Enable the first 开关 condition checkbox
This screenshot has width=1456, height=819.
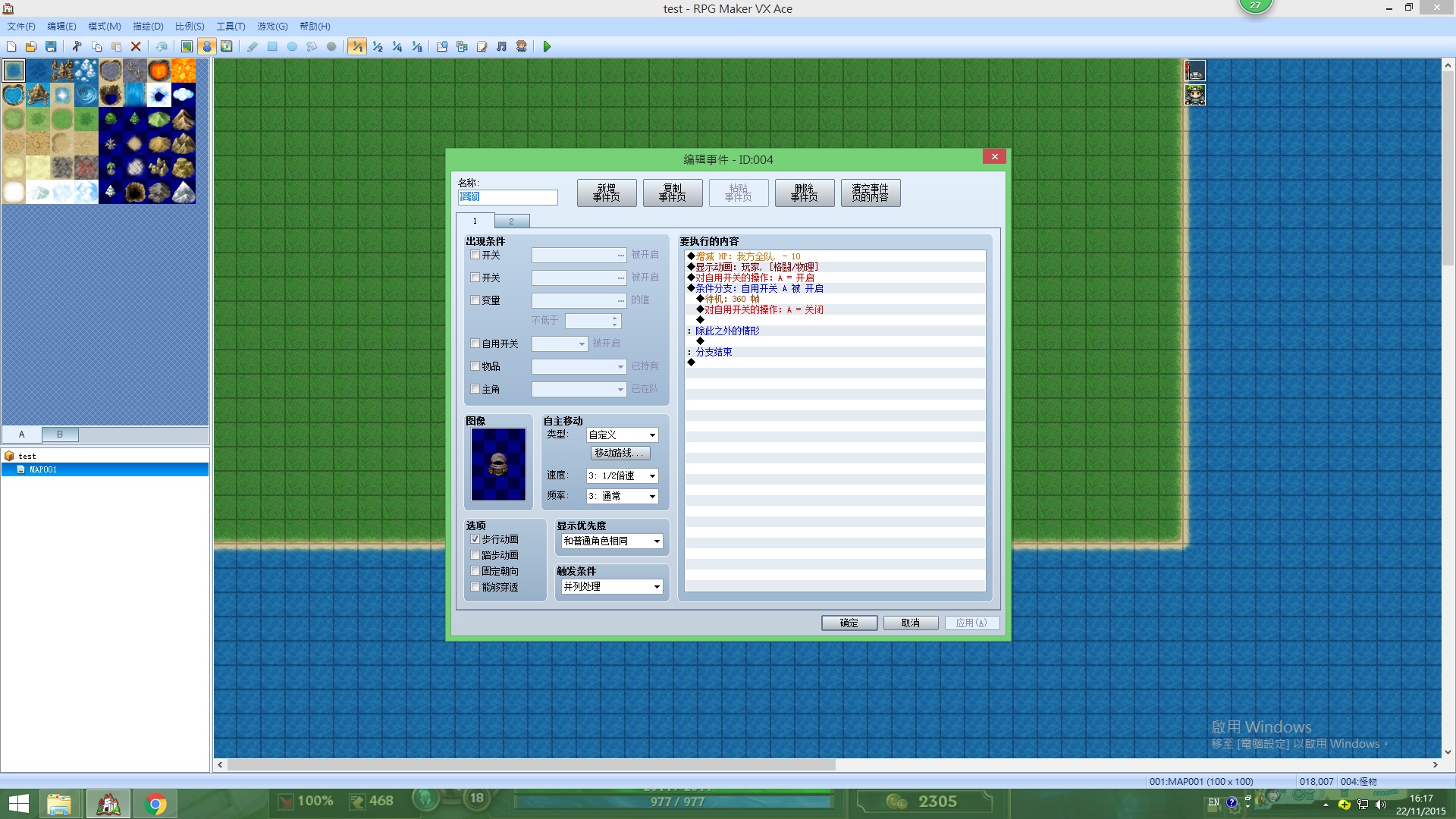pyautogui.click(x=475, y=256)
